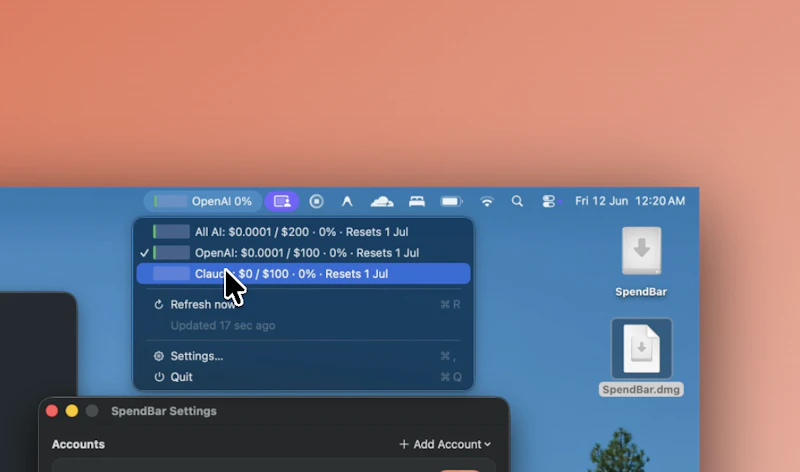Viewport: 800px width, 472px height.
Task: Click the All AI usage progress bar
Action: pyautogui.click(x=171, y=232)
